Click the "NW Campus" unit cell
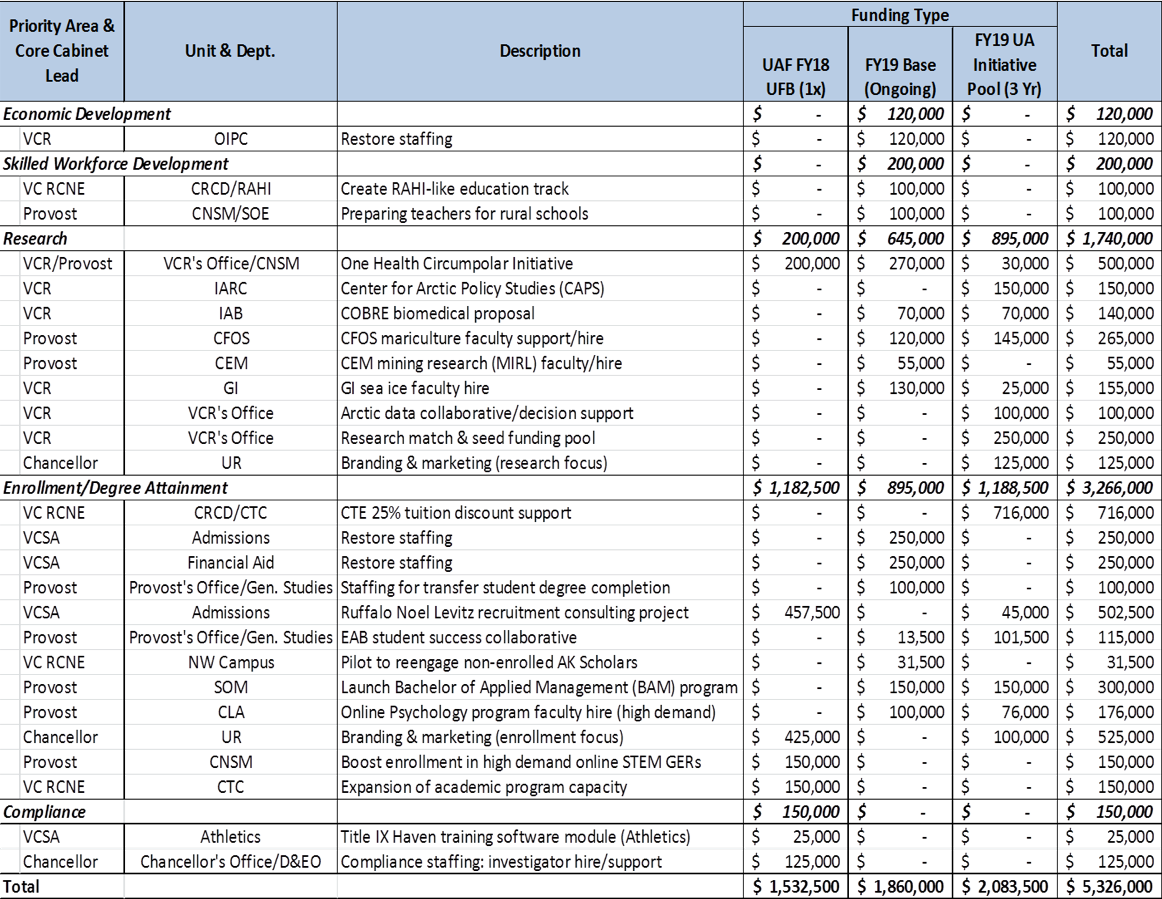 [x=230, y=662]
